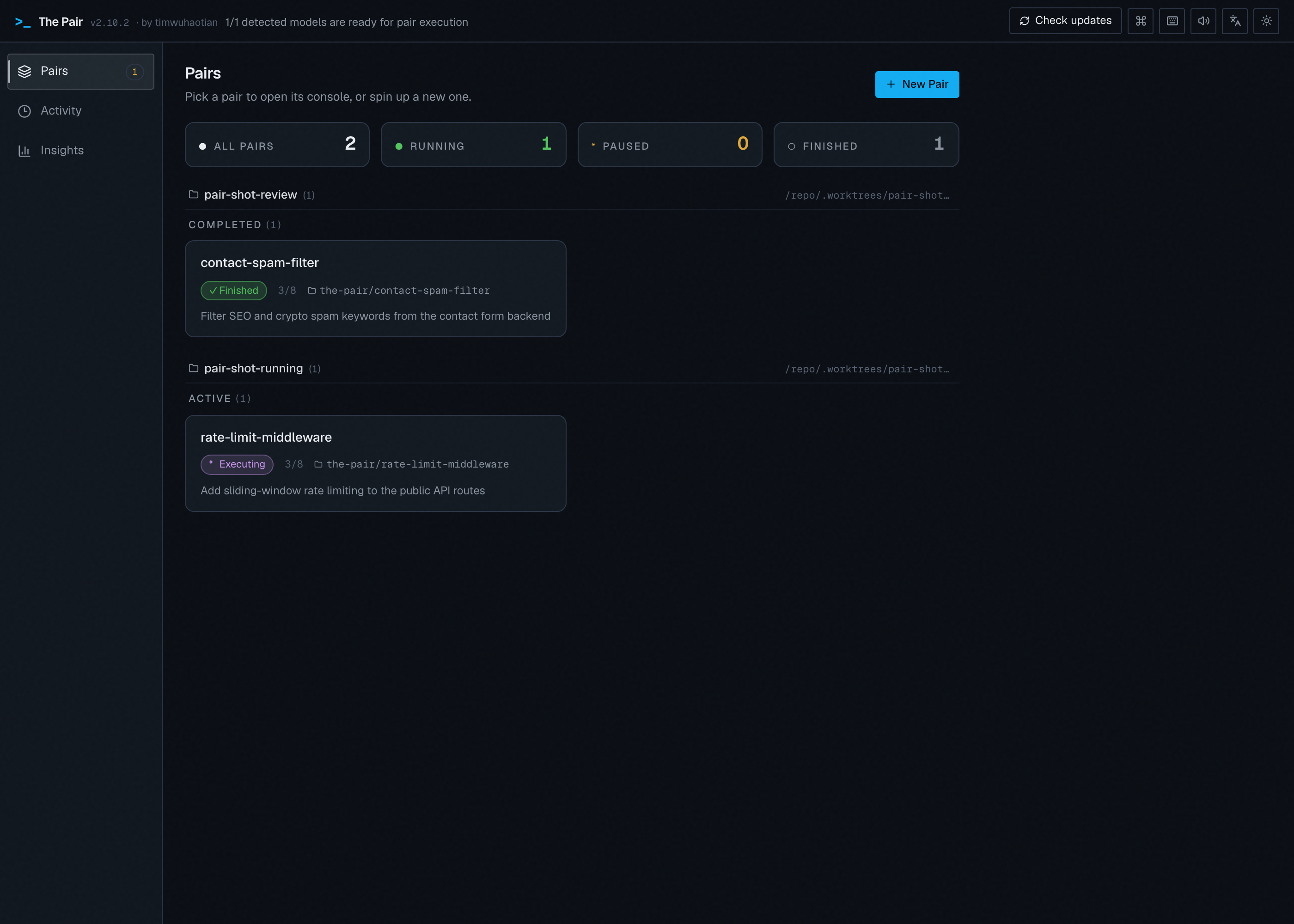Filter by Running pairs
This screenshot has width=1294, height=924.
(x=473, y=145)
